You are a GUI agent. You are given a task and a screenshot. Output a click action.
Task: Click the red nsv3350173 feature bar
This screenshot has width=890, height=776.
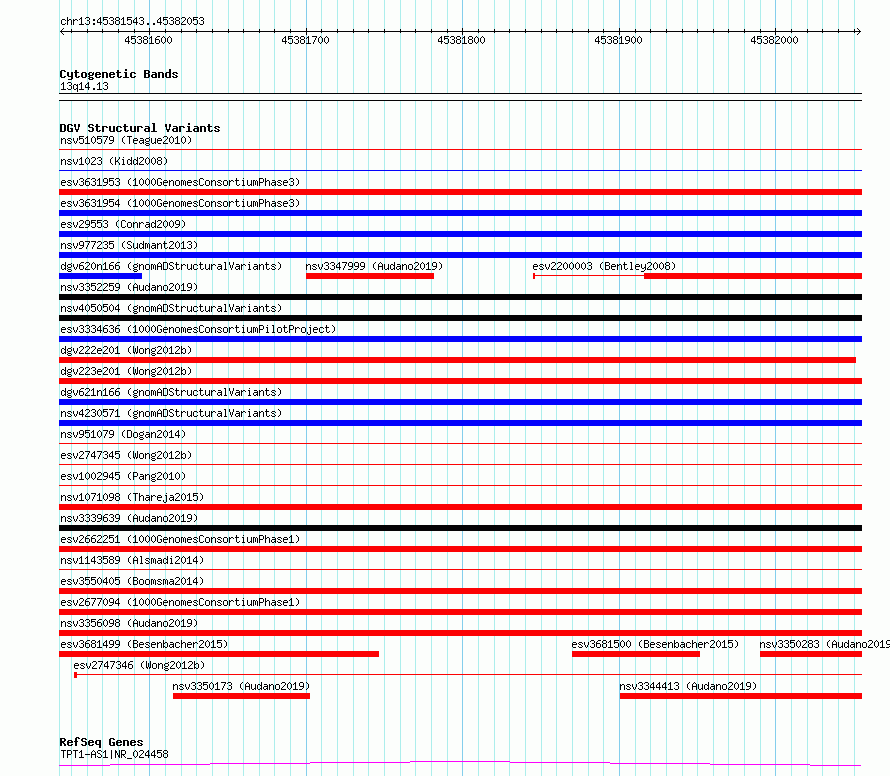pos(241,697)
